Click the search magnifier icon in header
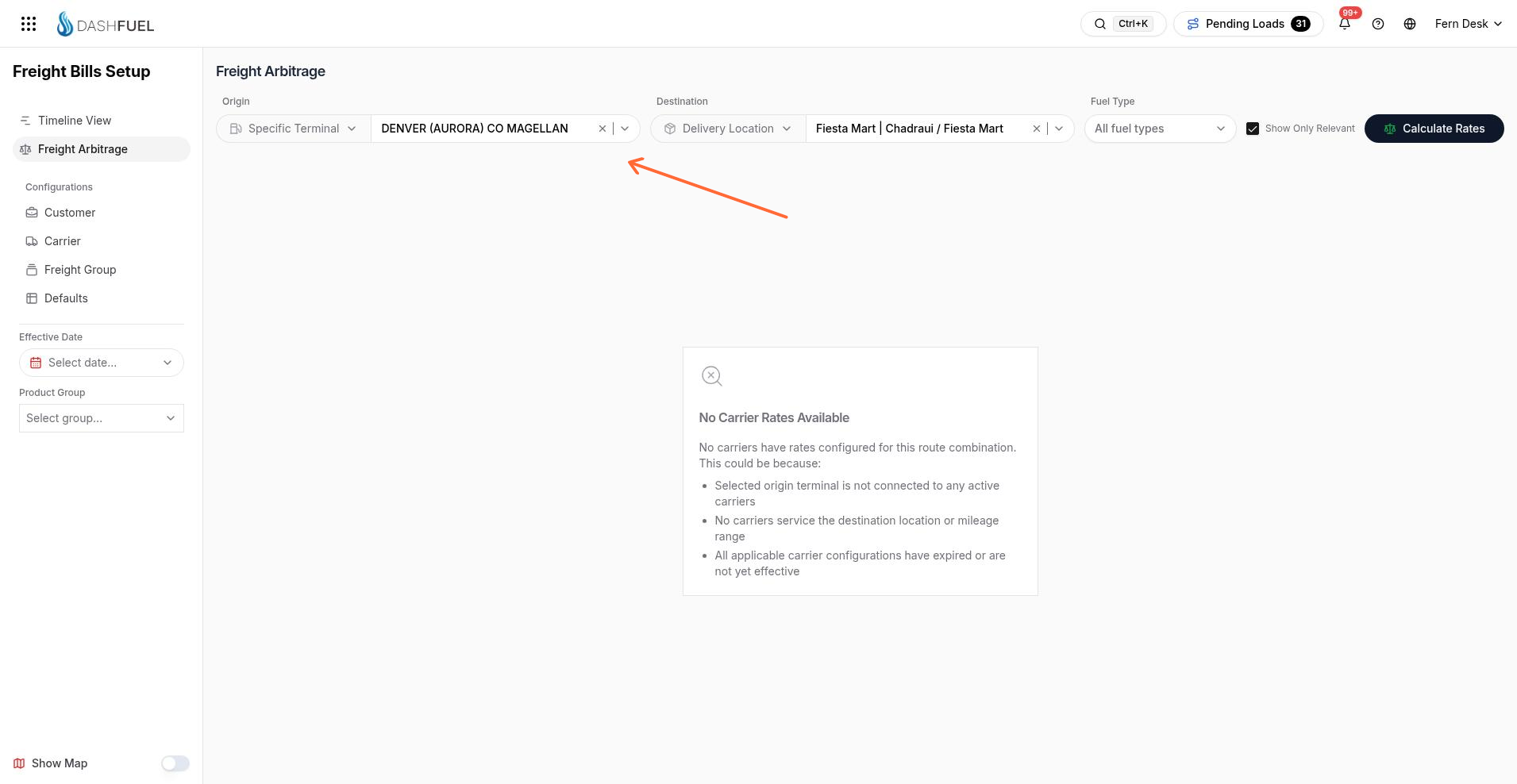The image size is (1517, 784). (1100, 24)
